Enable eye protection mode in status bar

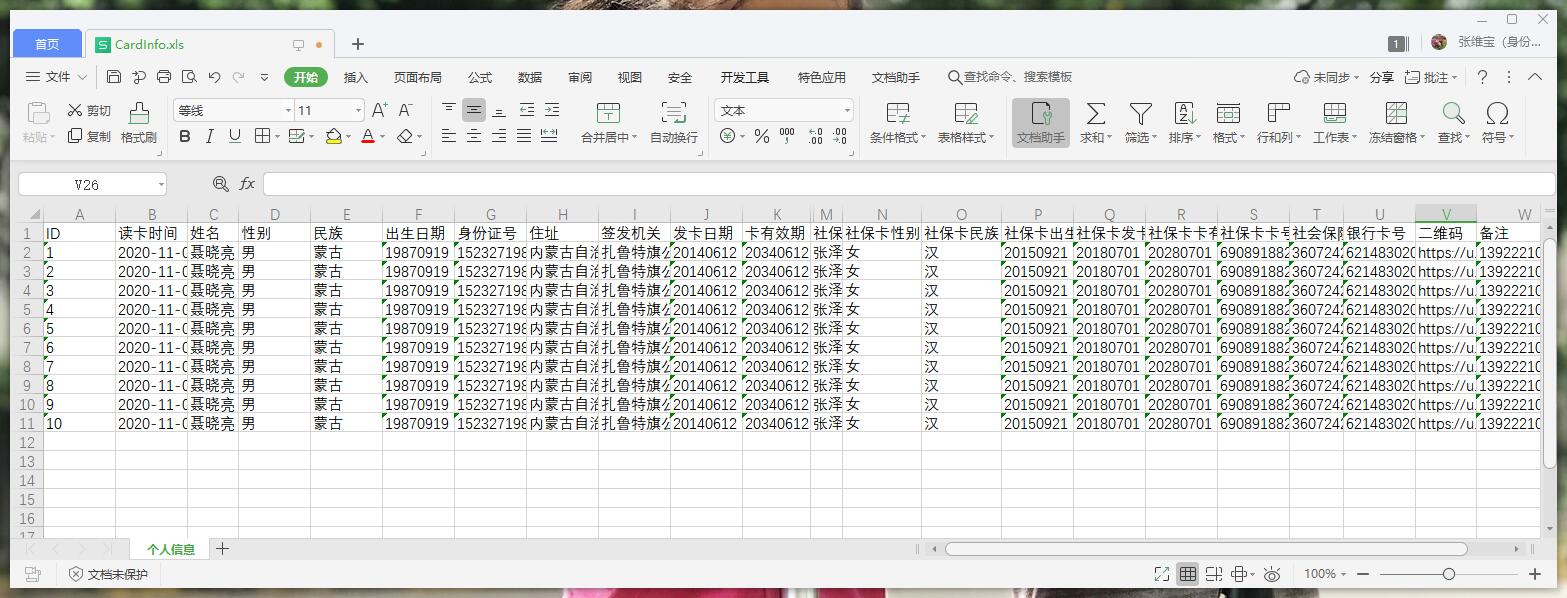[1272, 574]
